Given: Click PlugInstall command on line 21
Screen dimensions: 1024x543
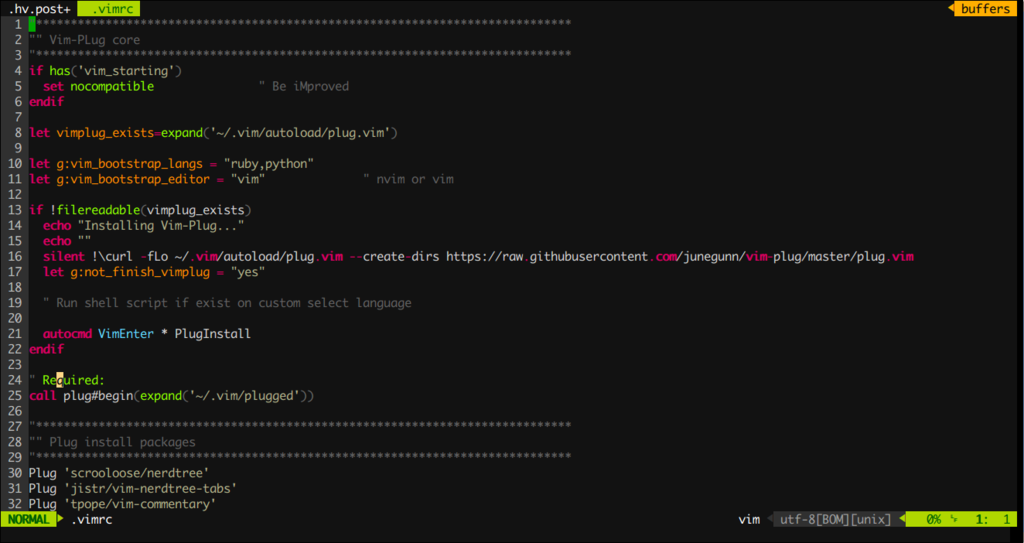Looking at the screenshot, I should (213, 334).
